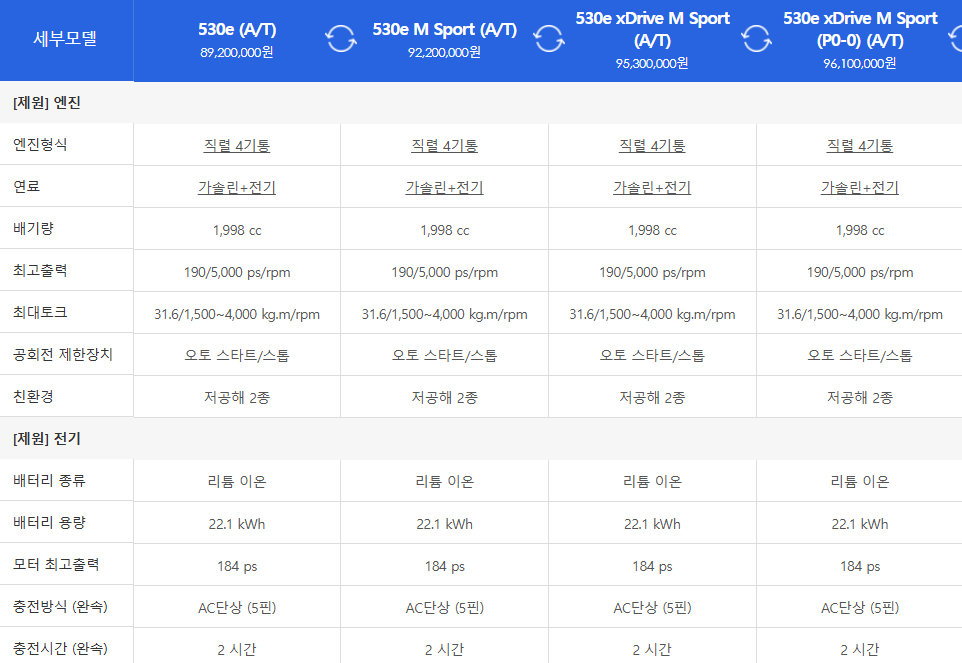Open 직렬 4기통 link under P0-0 model
The image size is (962, 663).
(860, 145)
